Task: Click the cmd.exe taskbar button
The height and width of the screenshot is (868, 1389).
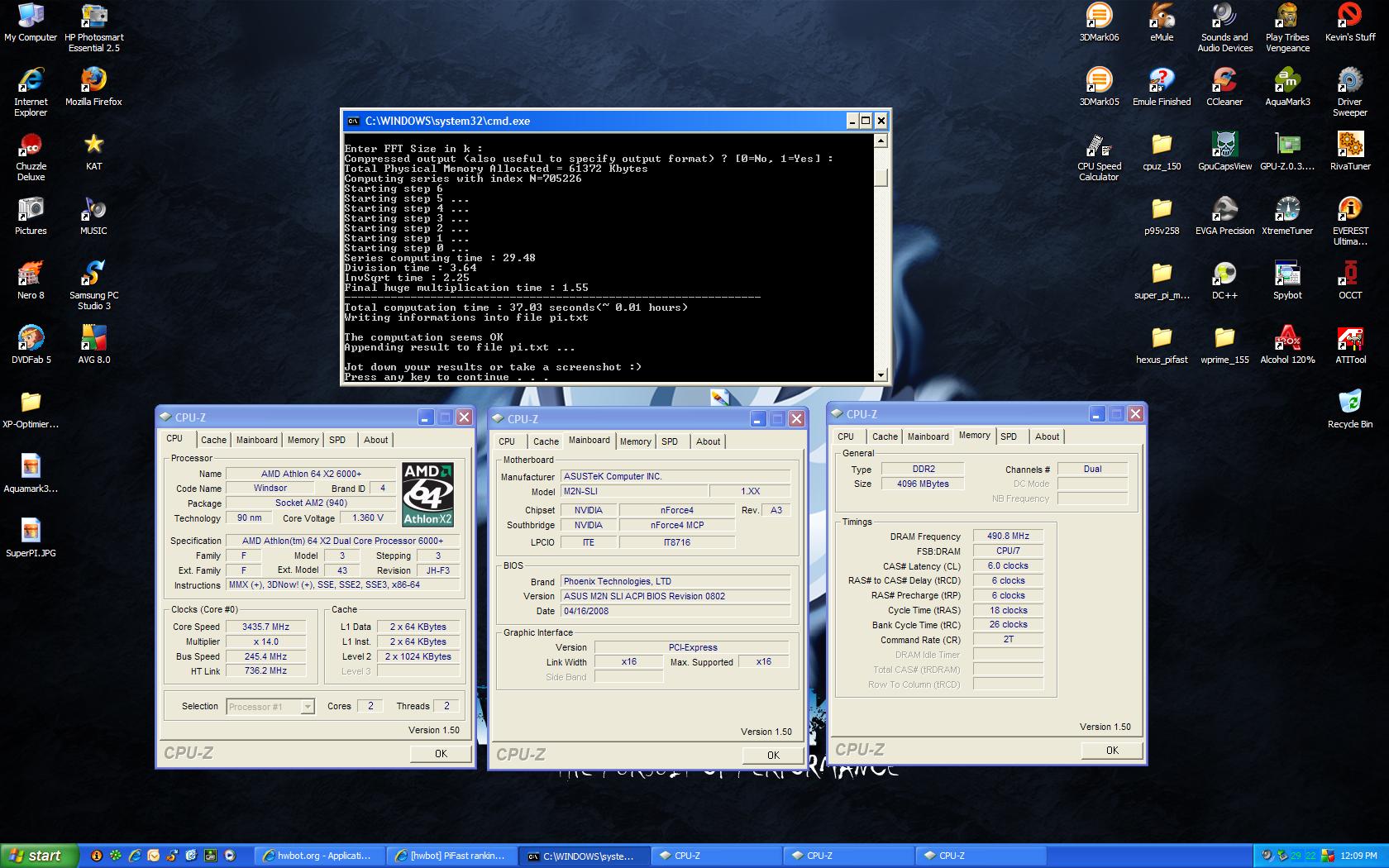Action: 584,856
